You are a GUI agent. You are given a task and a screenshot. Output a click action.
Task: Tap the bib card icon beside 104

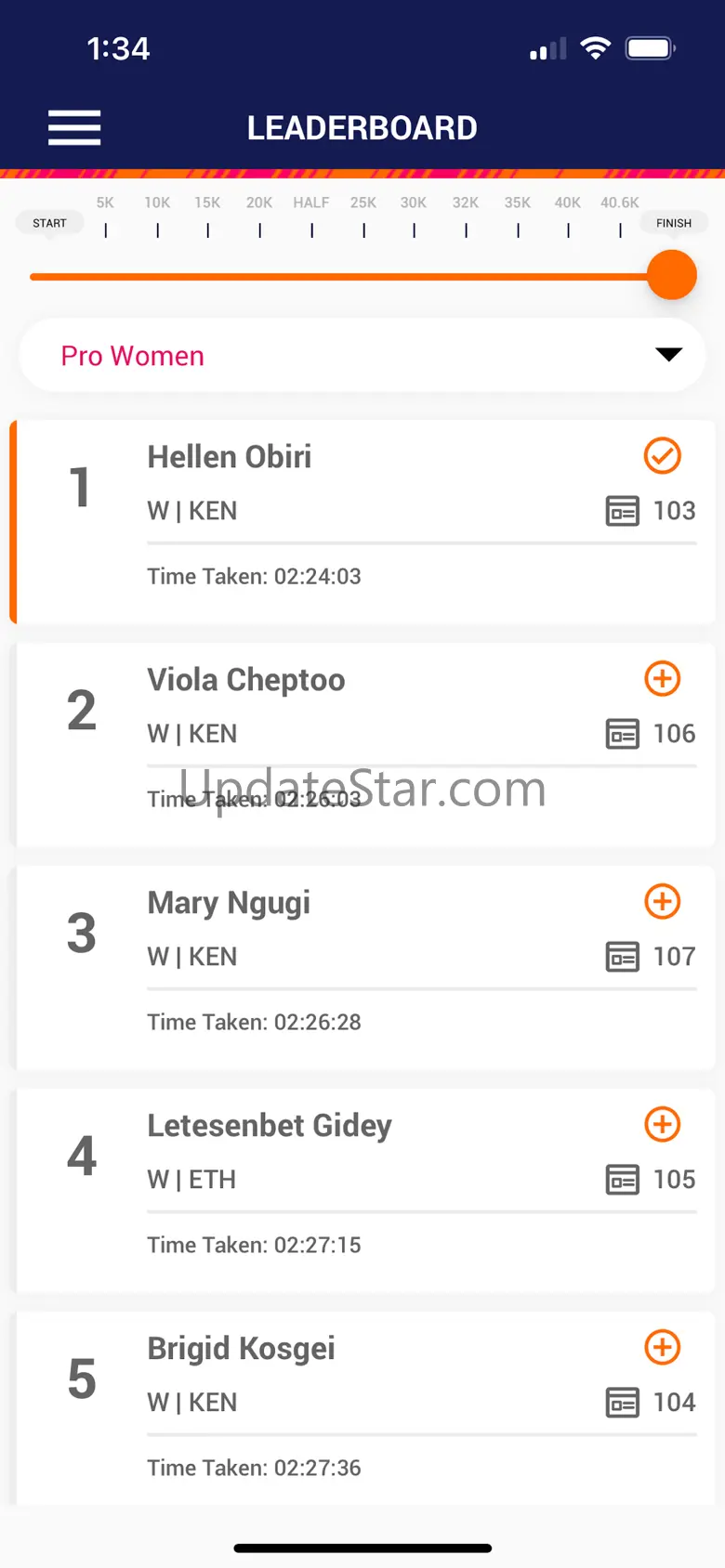point(622,1403)
